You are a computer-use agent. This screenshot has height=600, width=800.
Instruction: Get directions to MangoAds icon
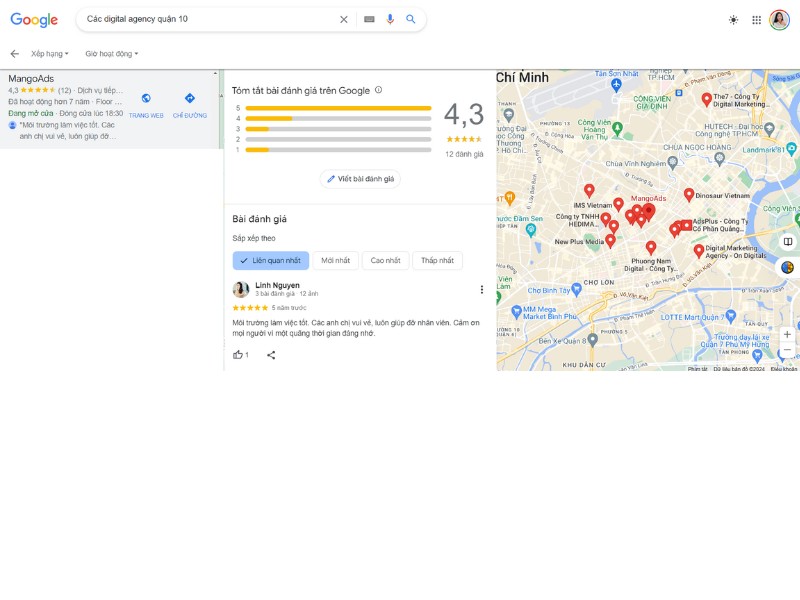point(190,98)
